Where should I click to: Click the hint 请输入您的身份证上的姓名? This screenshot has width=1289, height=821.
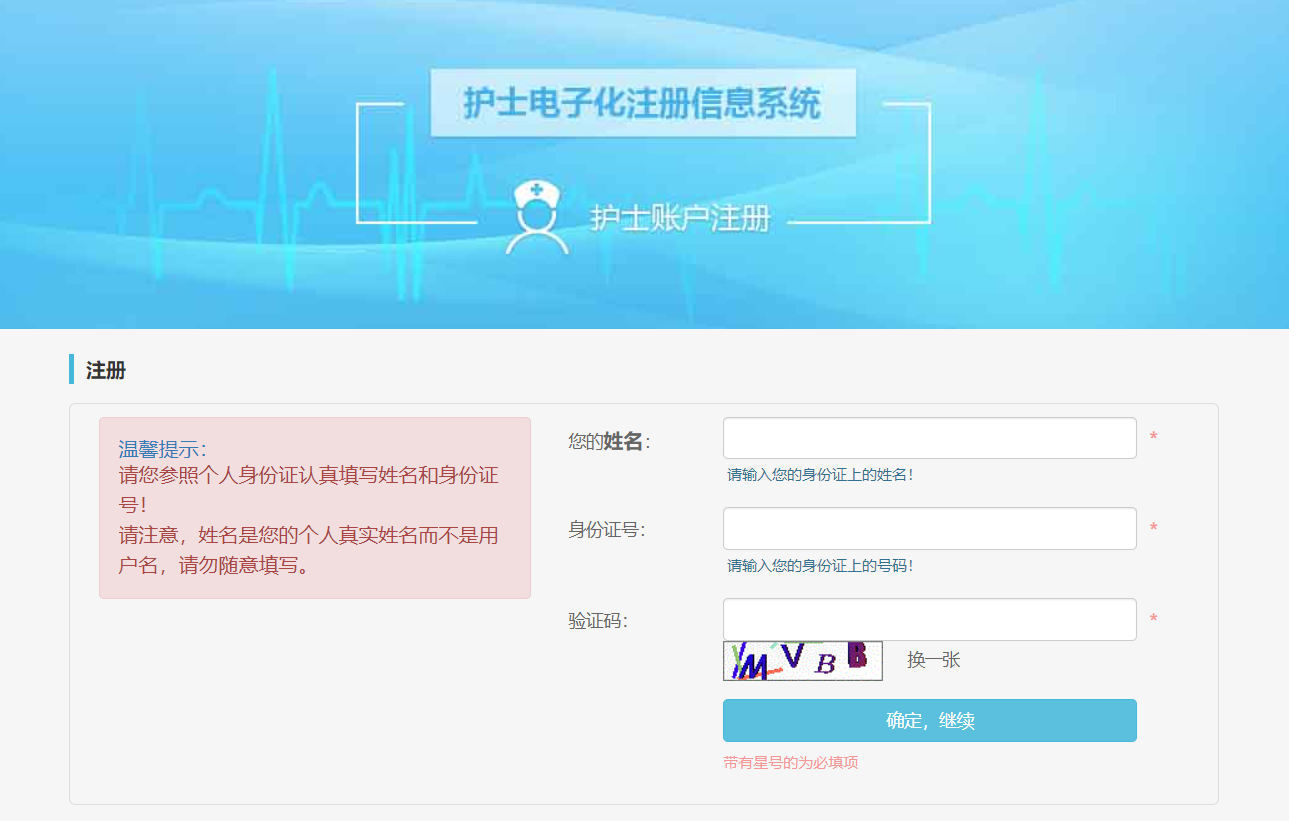click(820, 475)
